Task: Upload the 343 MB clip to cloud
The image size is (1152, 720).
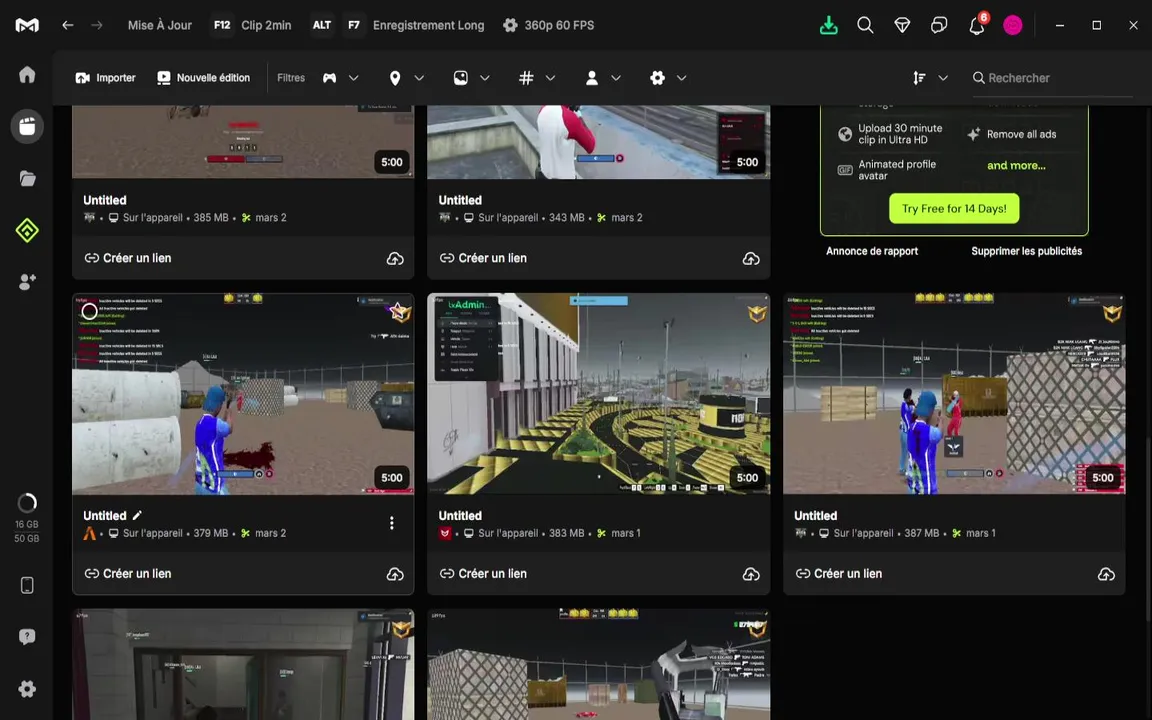Action: [x=751, y=259]
